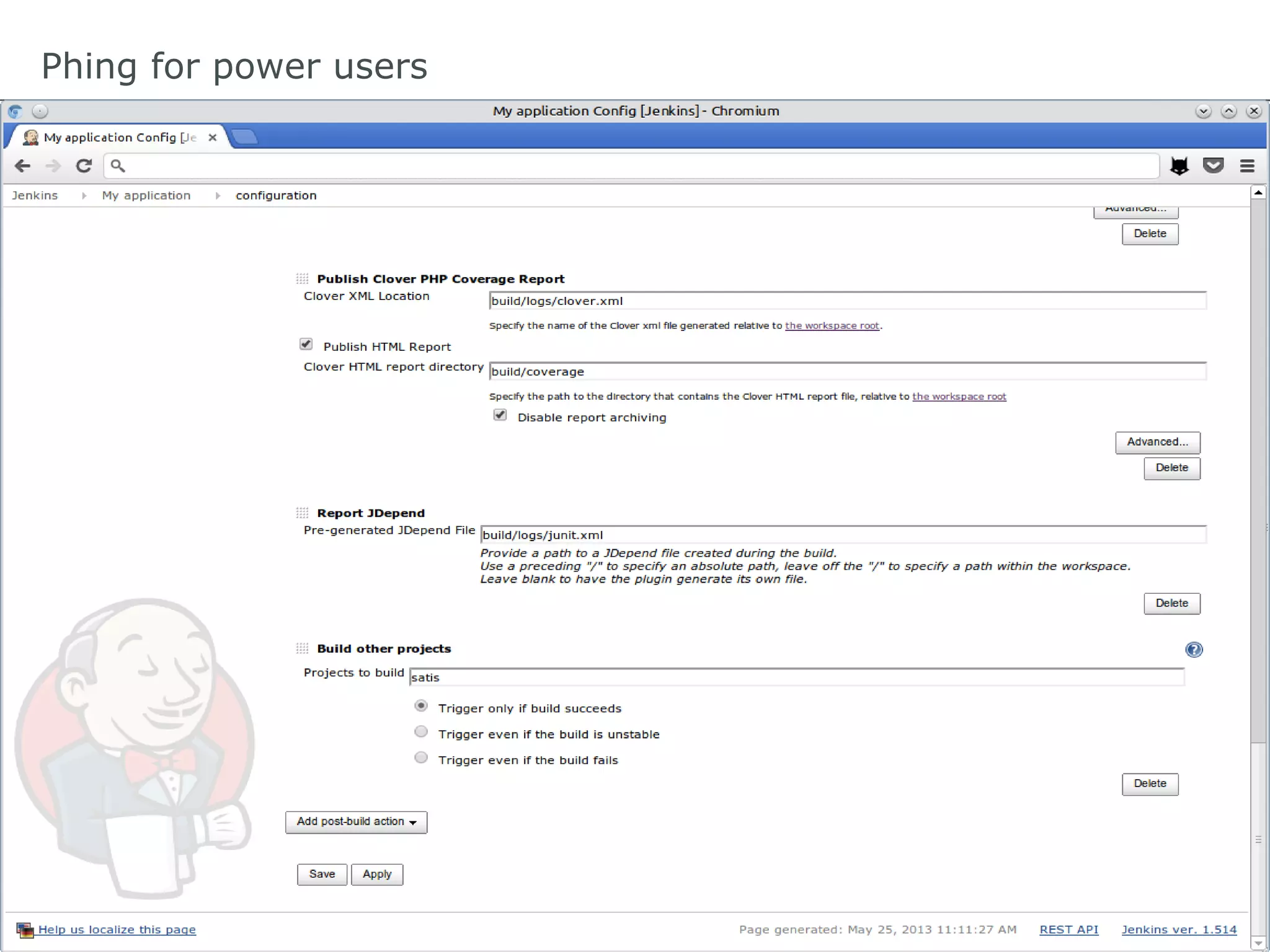Close the My application Config tab

point(212,137)
